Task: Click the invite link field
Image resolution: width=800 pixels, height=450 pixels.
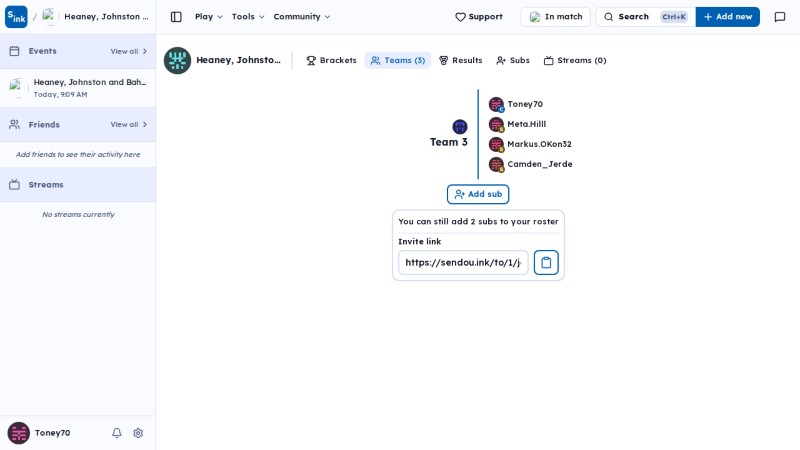Action: tap(463, 262)
